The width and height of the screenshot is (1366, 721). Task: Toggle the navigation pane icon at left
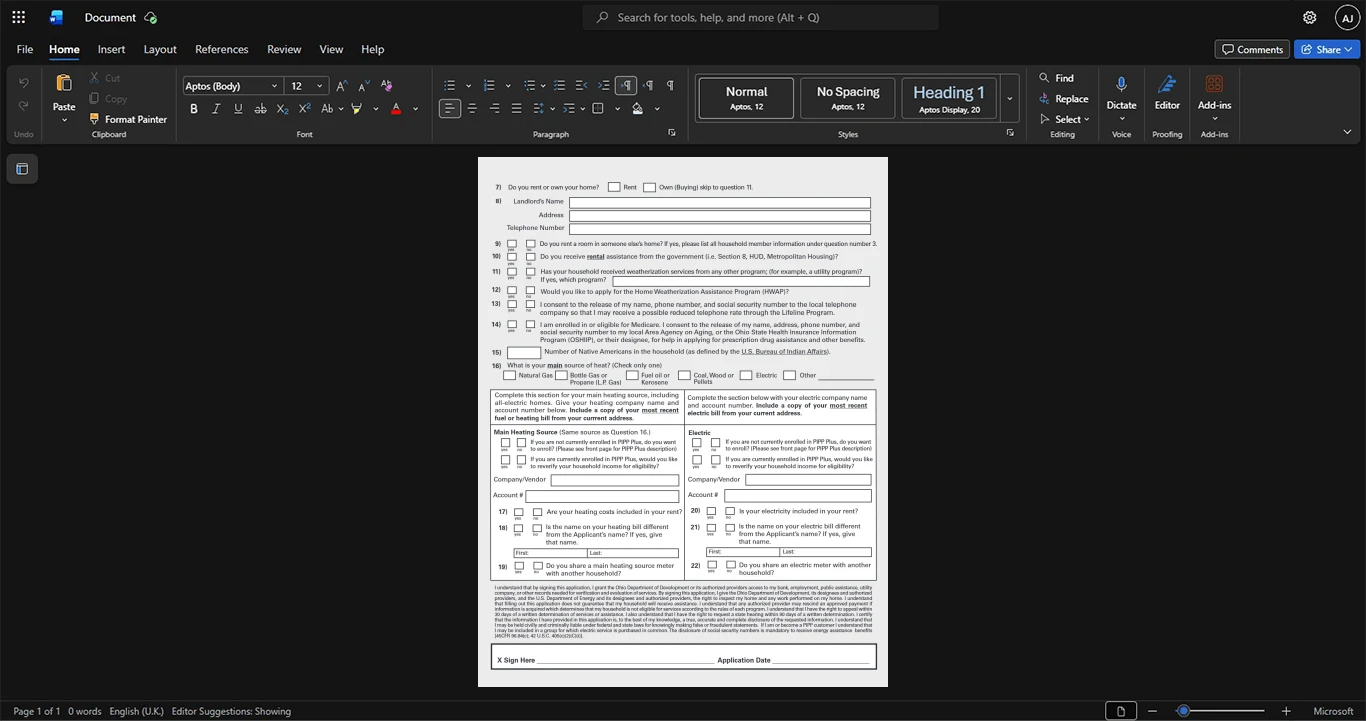[x=22, y=169]
